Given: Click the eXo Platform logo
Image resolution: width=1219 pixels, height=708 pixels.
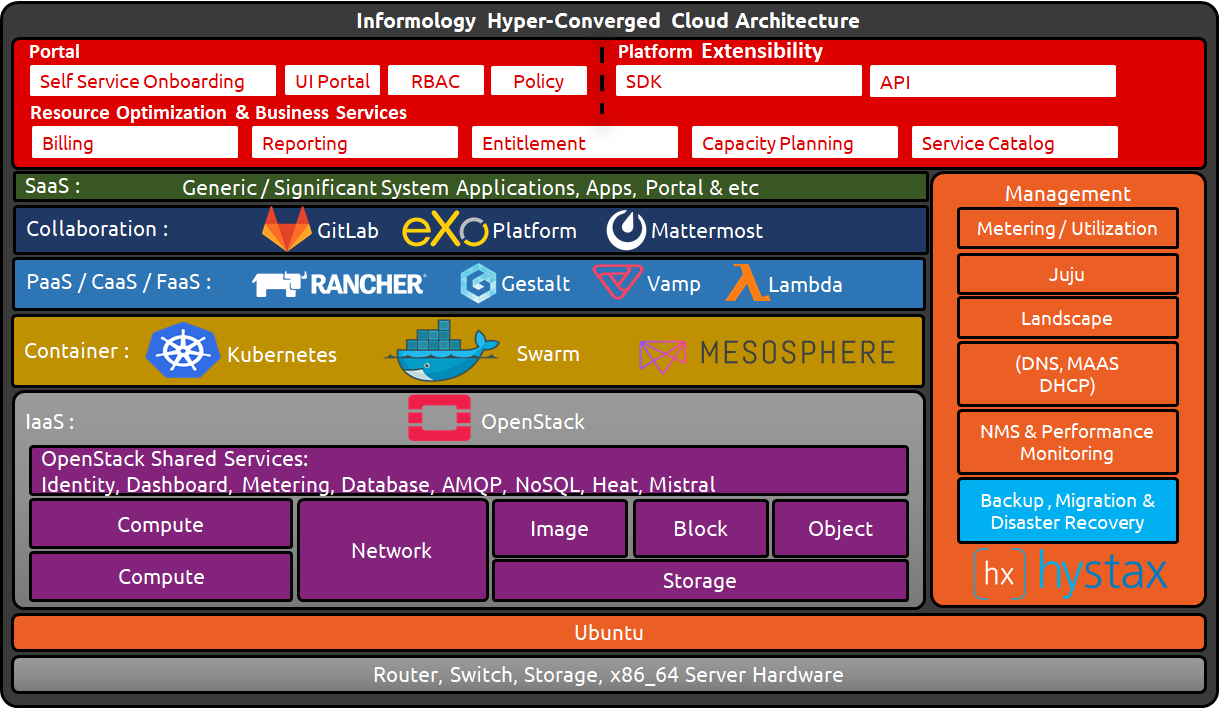Looking at the screenshot, I should (x=446, y=230).
